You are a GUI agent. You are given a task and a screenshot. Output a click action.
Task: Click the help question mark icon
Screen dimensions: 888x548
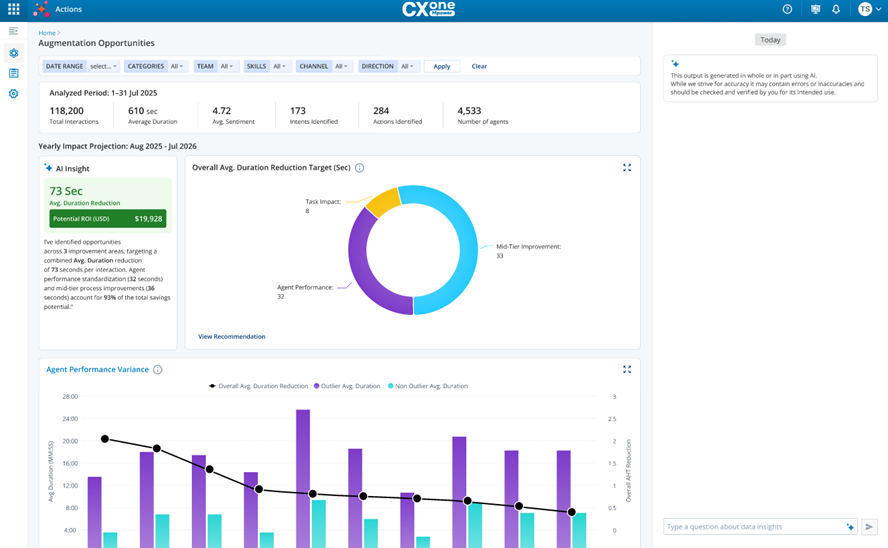(787, 9)
